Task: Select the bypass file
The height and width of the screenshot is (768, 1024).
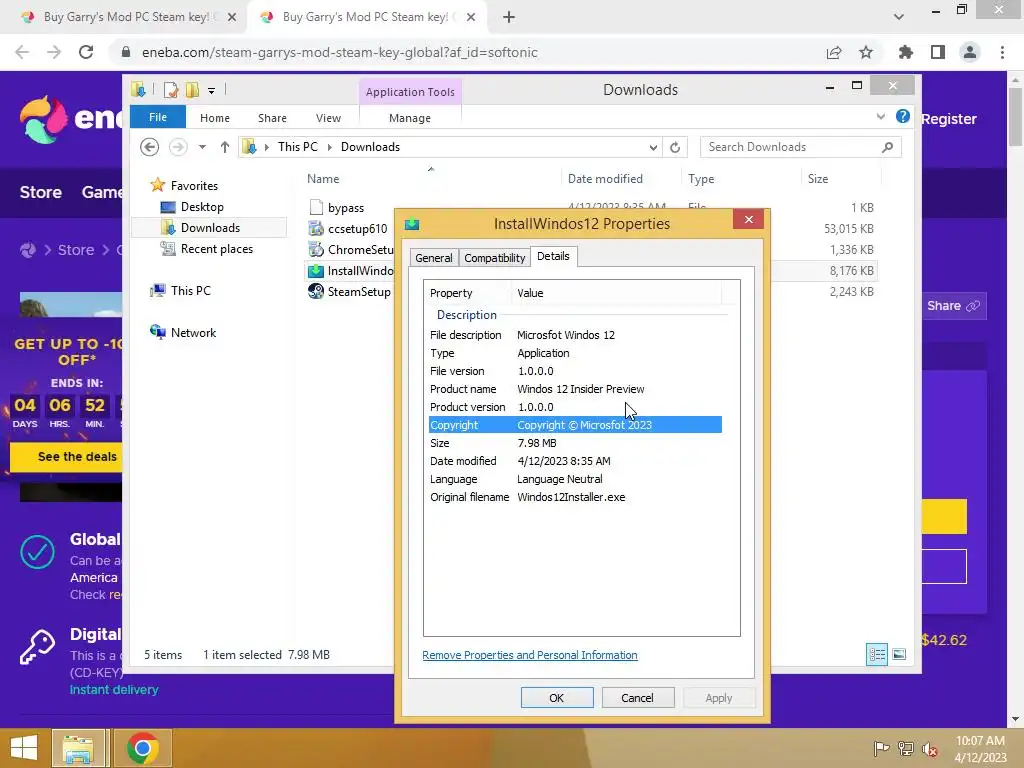Action: 346,208
